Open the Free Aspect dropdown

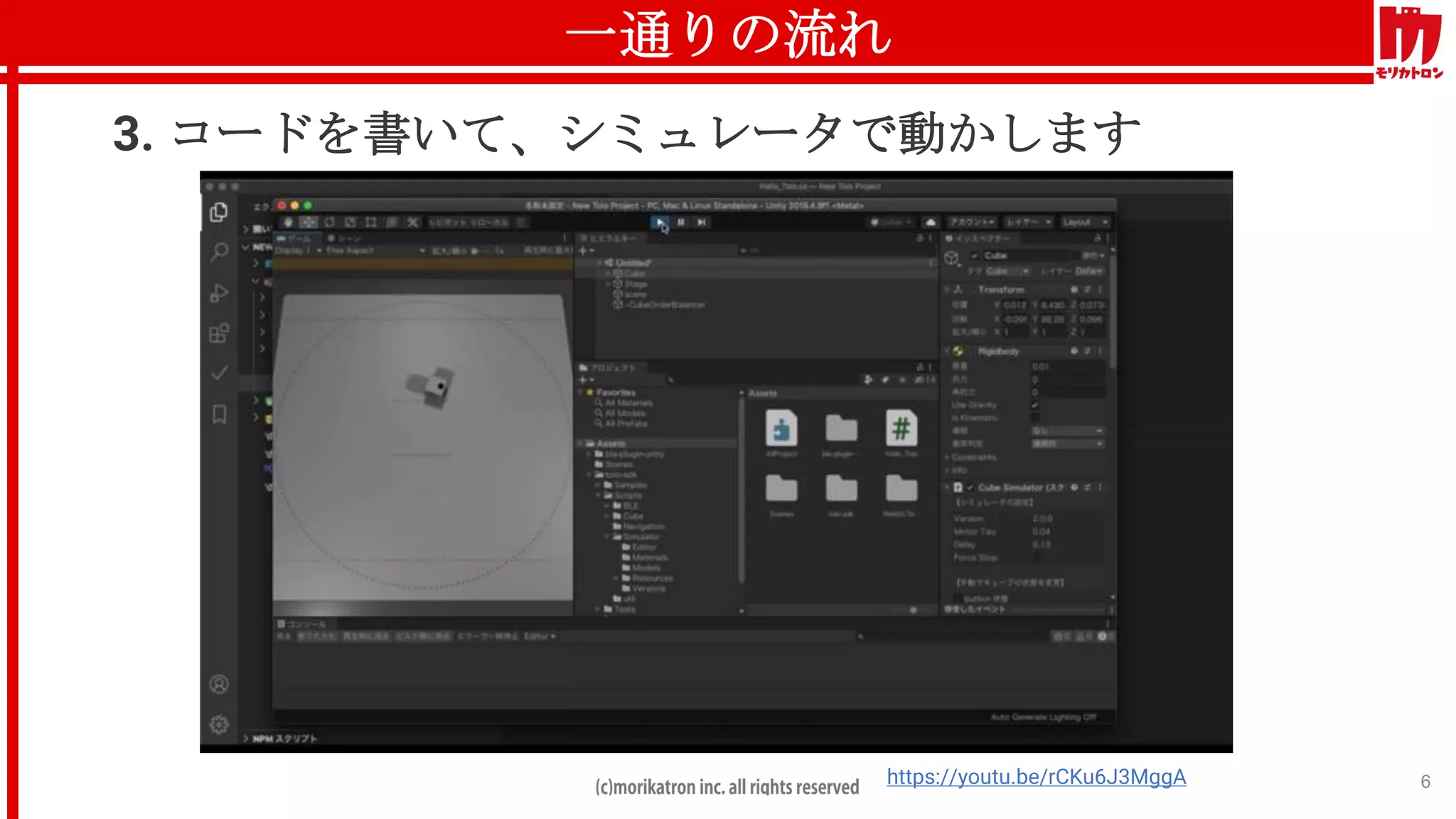tap(375, 250)
